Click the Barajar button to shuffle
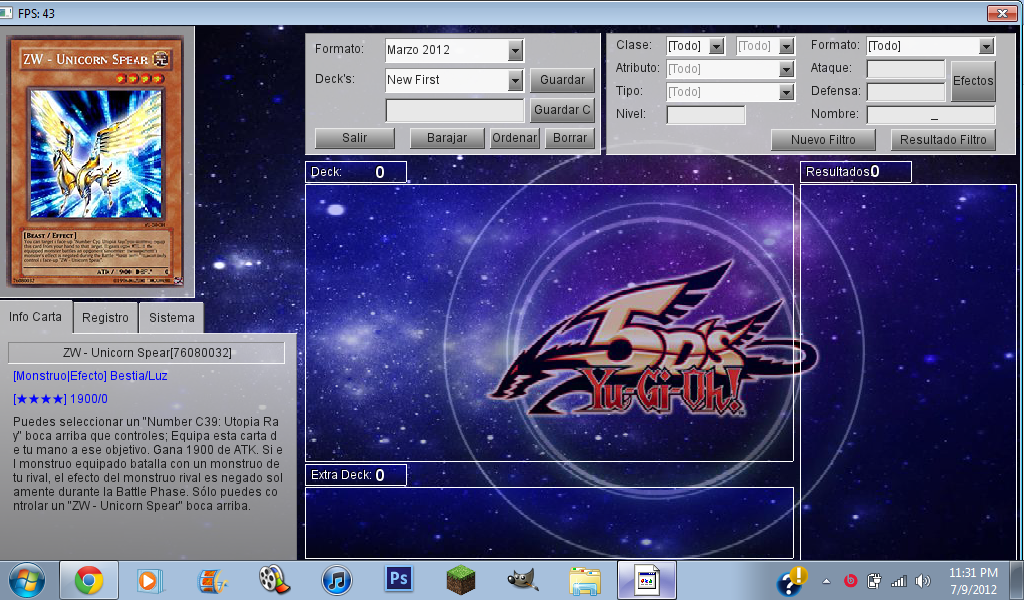This screenshot has width=1024, height=600. 447,138
